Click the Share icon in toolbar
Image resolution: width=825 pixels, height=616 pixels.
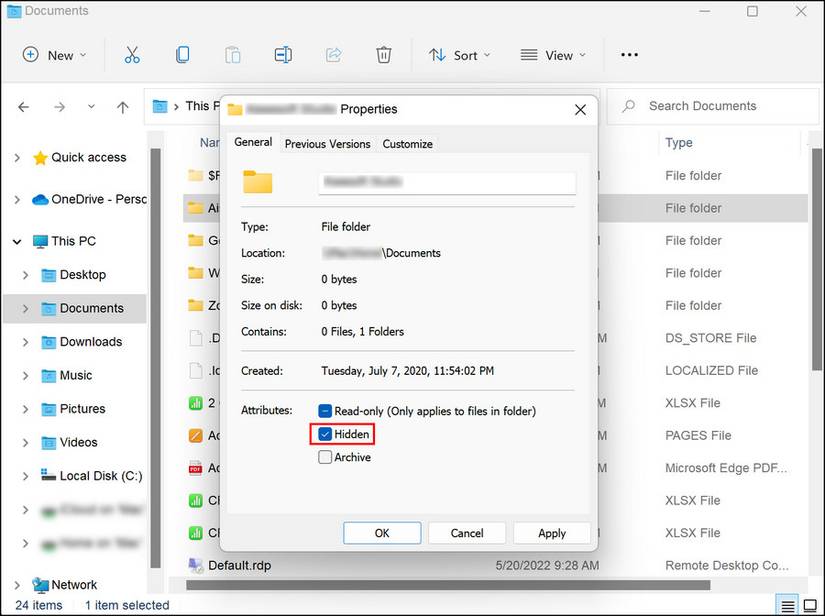(x=334, y=55)
